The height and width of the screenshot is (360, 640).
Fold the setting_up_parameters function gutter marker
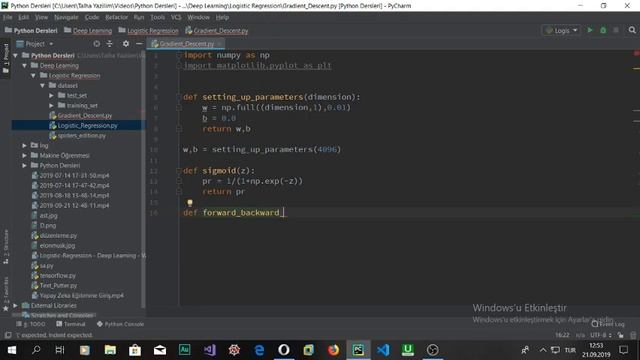[179, 97]
